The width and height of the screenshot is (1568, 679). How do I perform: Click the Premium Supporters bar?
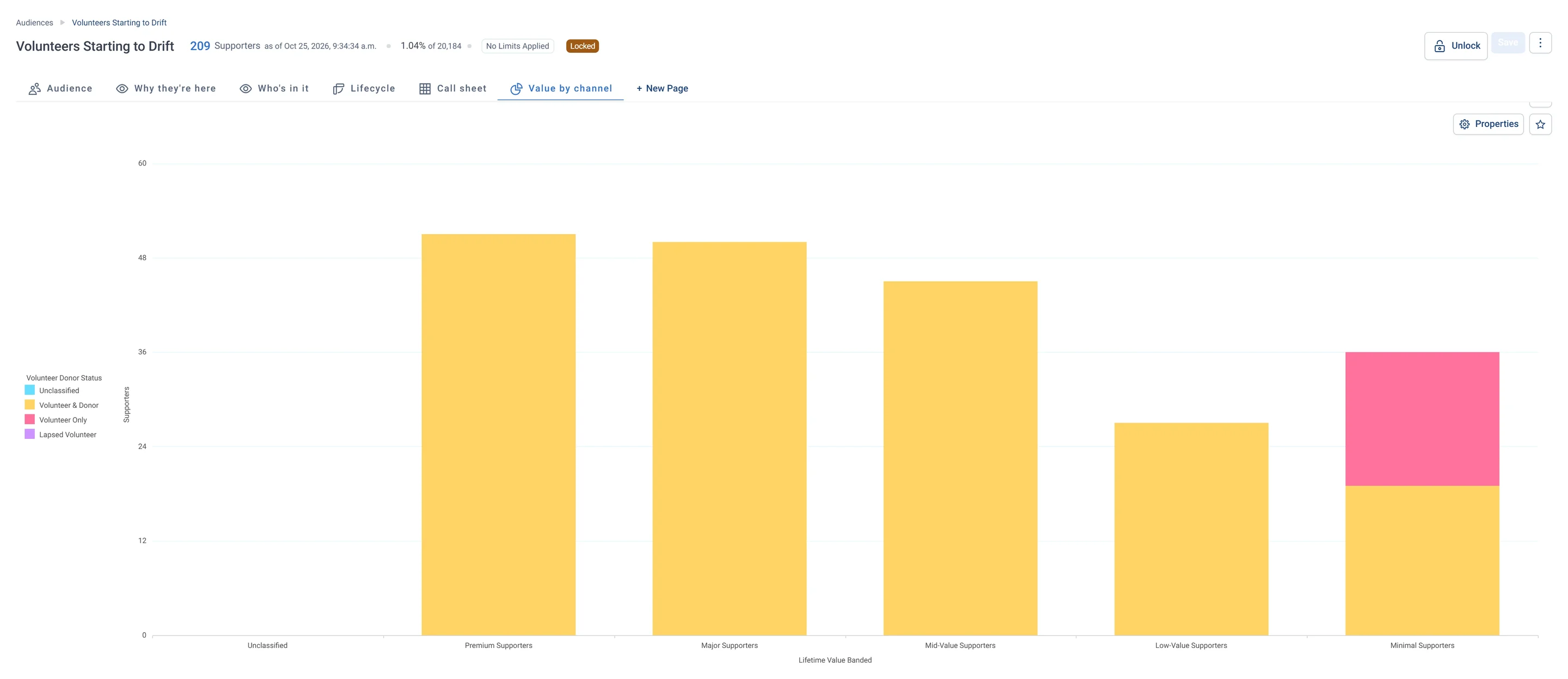(x=499, y=435)
